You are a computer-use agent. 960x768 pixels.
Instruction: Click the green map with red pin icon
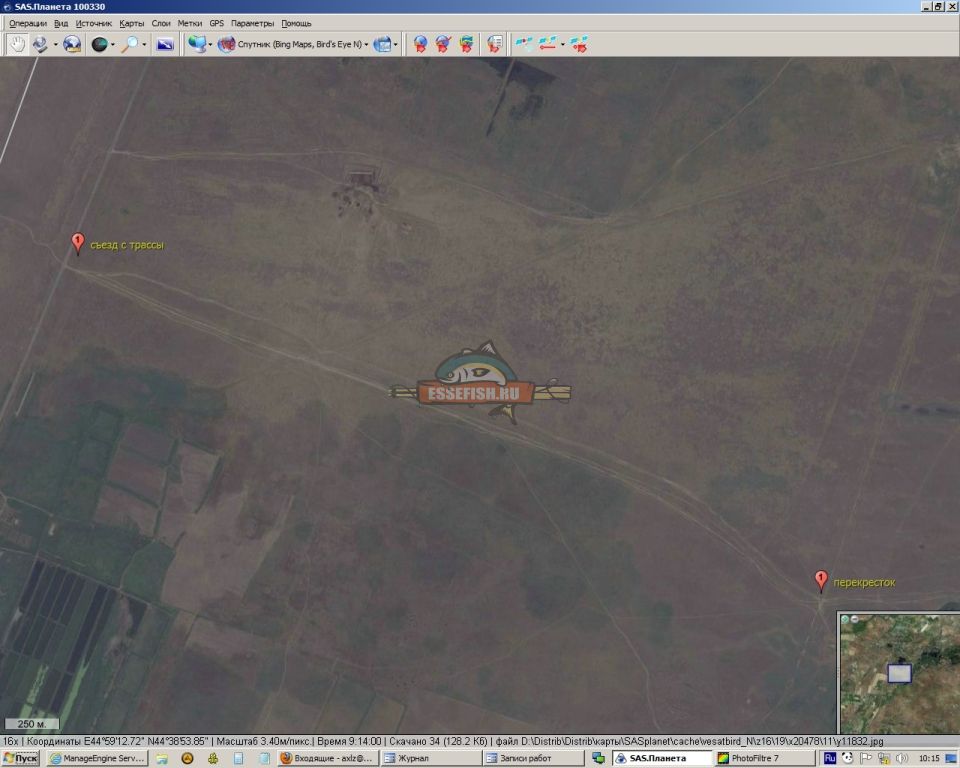pyautogui.click(x=466, y=44)
